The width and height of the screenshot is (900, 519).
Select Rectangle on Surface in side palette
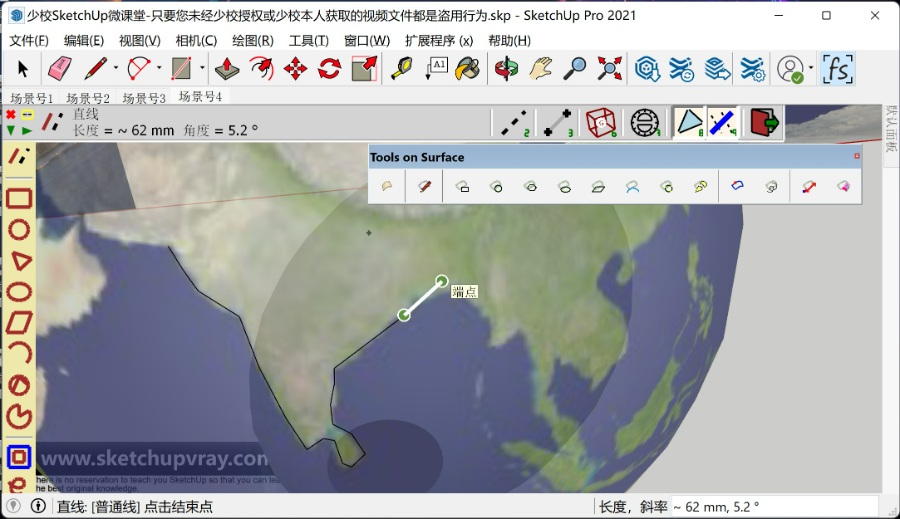click(19, 198)
